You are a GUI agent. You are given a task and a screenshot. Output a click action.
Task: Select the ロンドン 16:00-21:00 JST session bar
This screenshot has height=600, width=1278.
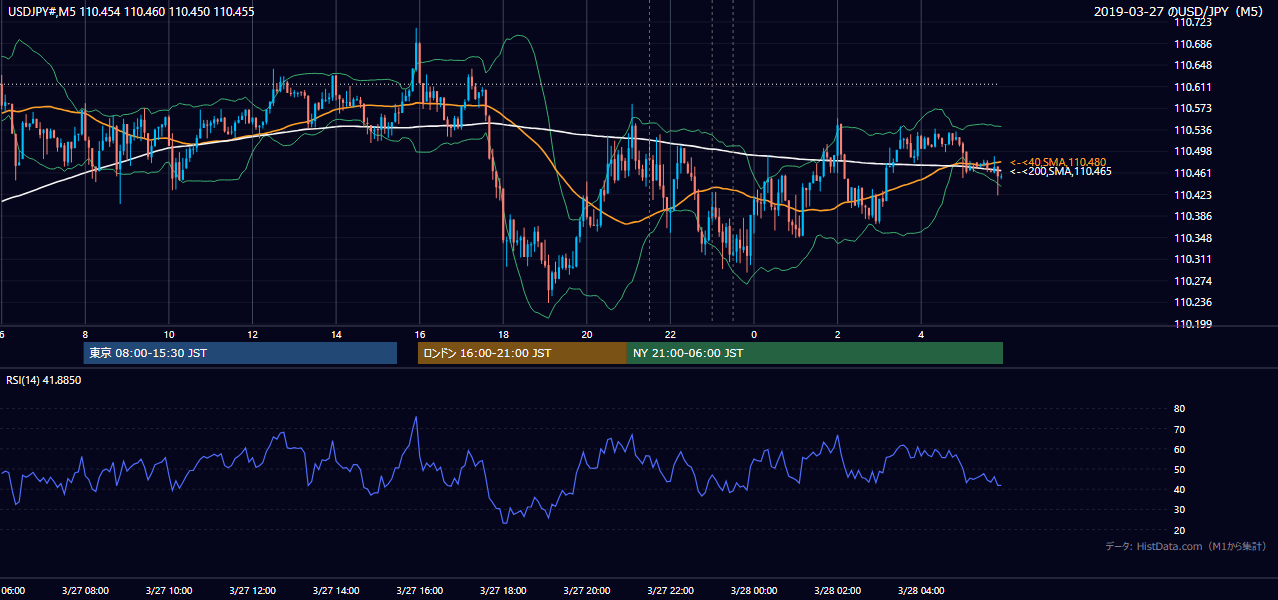(522, 353)
